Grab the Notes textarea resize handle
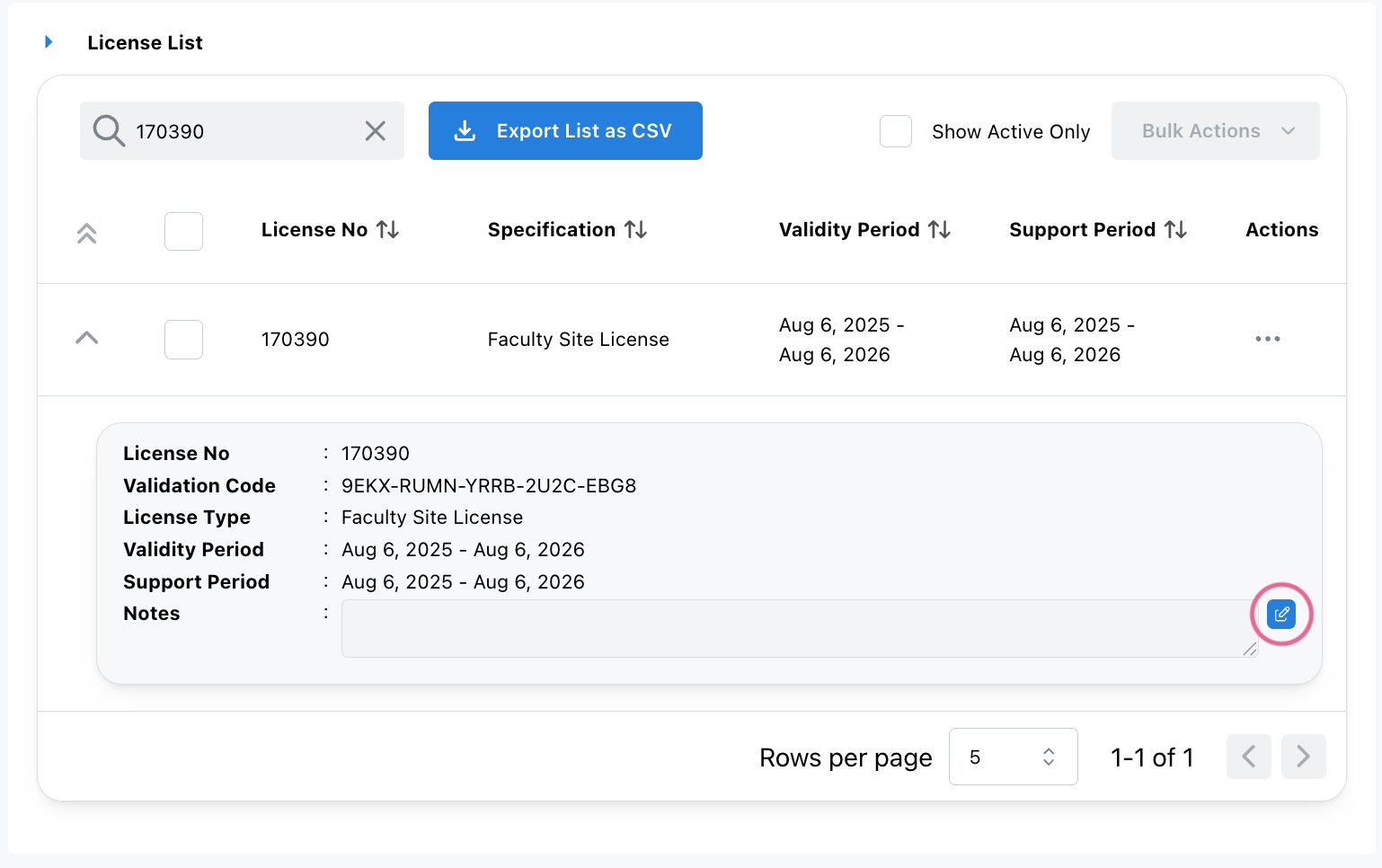 tap(1250, 649)
